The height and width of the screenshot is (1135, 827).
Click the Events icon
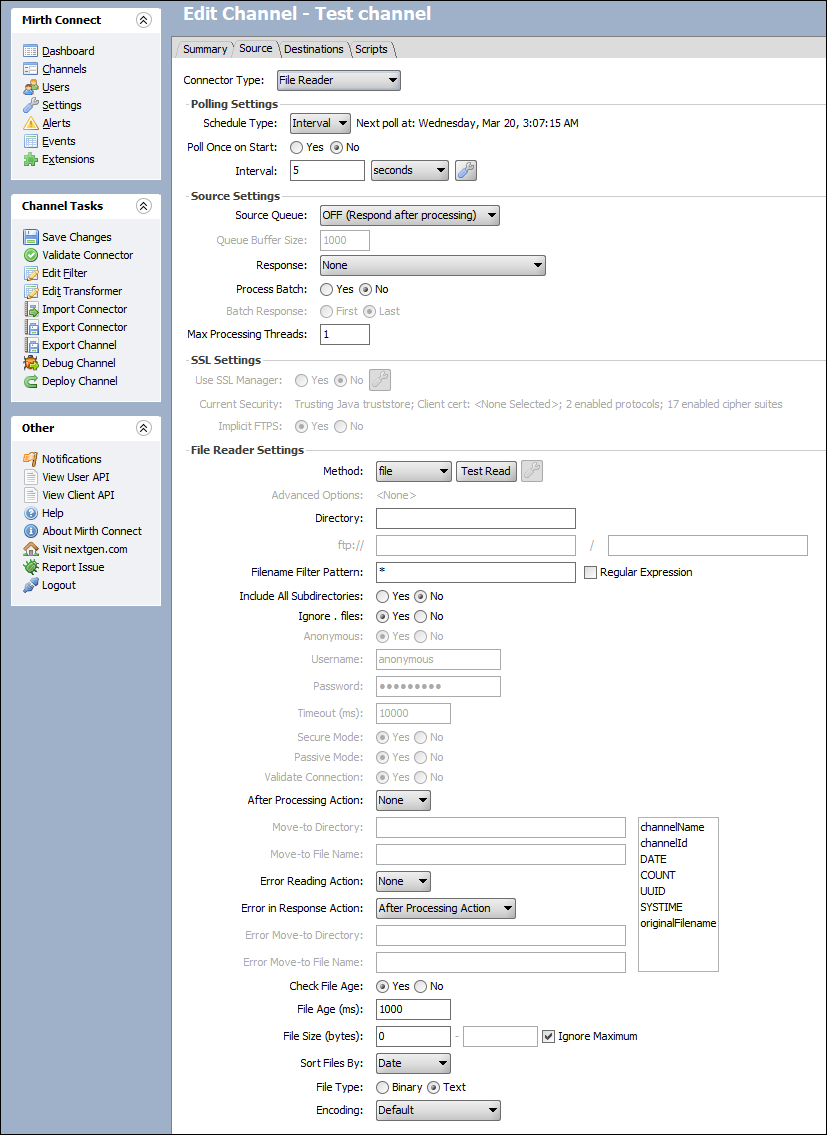(x=30, y=141)
